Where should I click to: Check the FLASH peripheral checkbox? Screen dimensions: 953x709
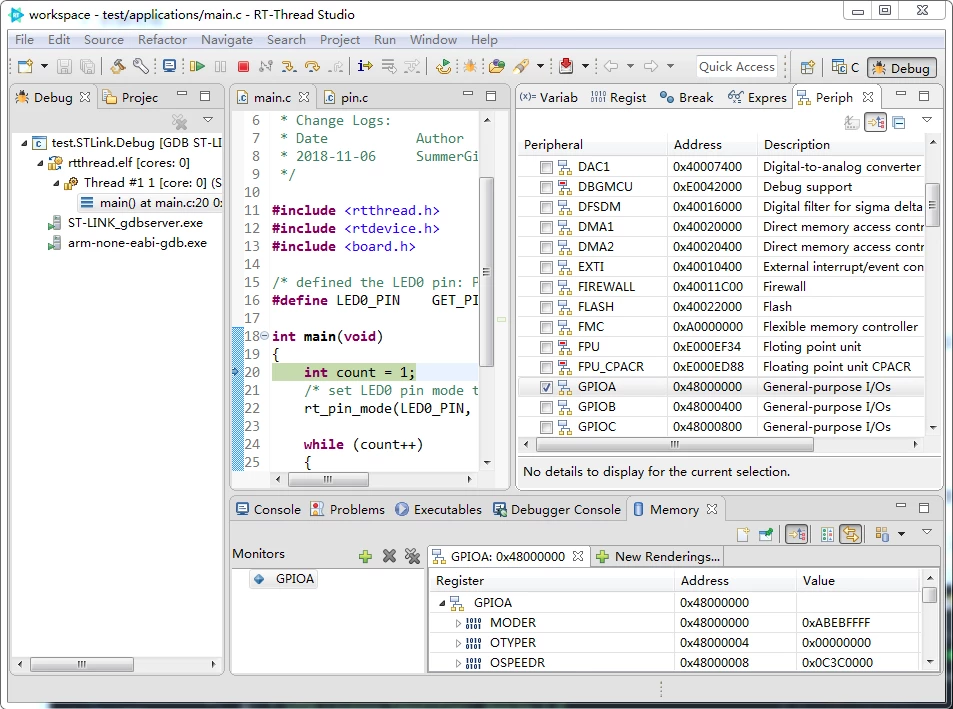pos(546,307)
